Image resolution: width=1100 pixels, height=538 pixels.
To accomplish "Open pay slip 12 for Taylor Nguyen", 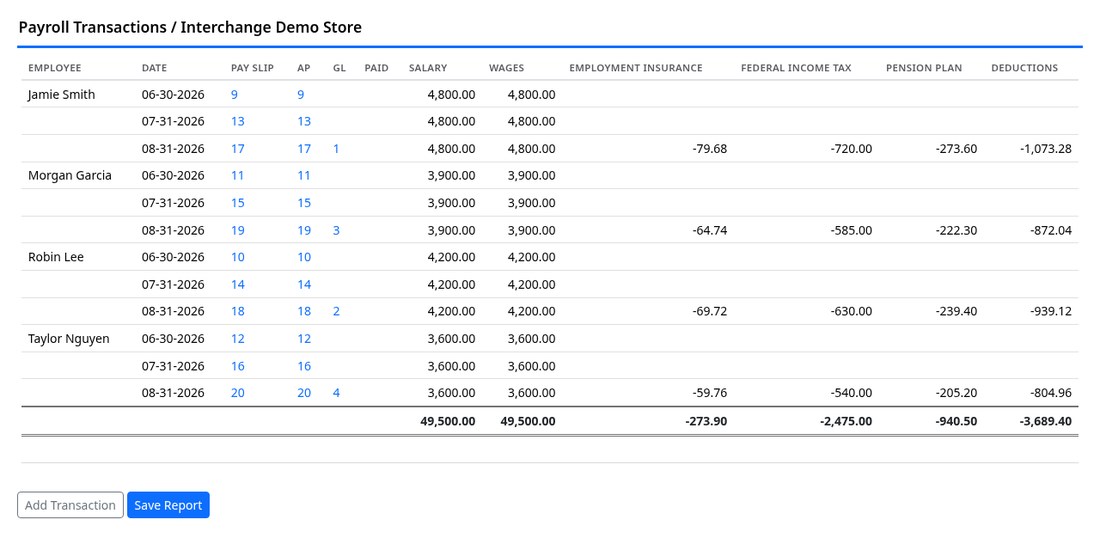I will 238,339.
